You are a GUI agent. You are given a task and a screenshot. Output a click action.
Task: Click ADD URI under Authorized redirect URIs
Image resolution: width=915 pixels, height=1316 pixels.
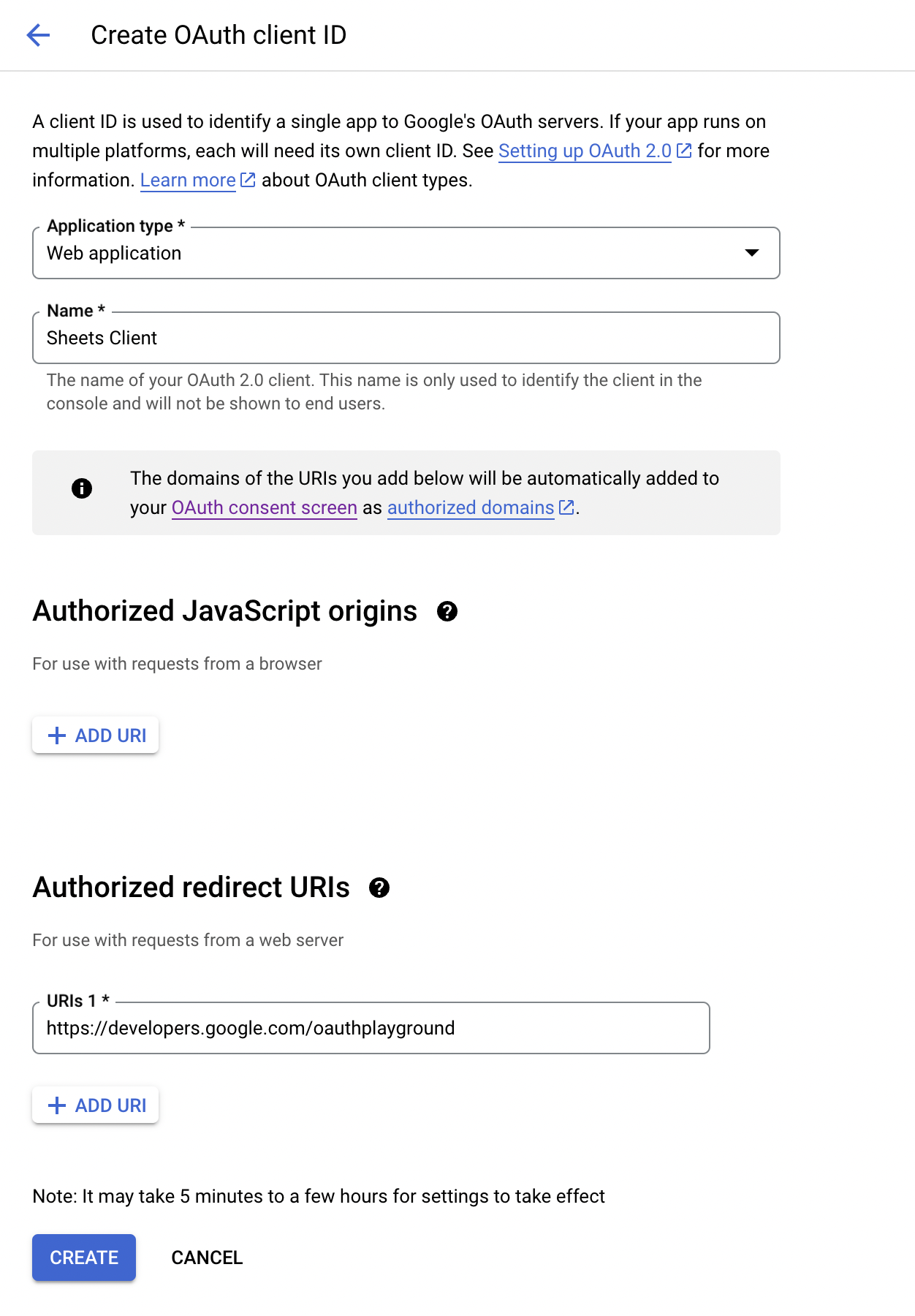(95, 1105)
